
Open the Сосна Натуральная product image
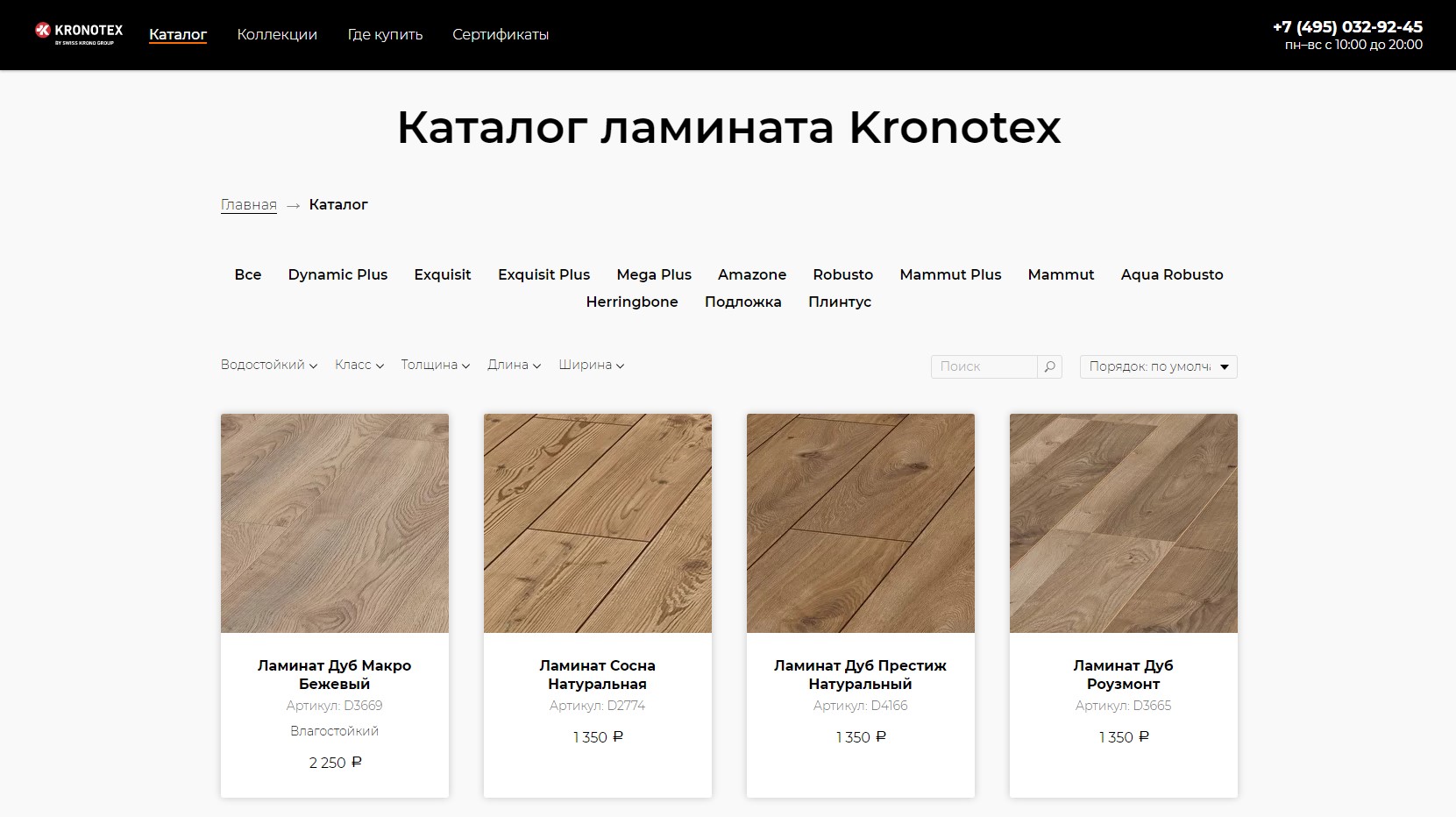[598, 523]
